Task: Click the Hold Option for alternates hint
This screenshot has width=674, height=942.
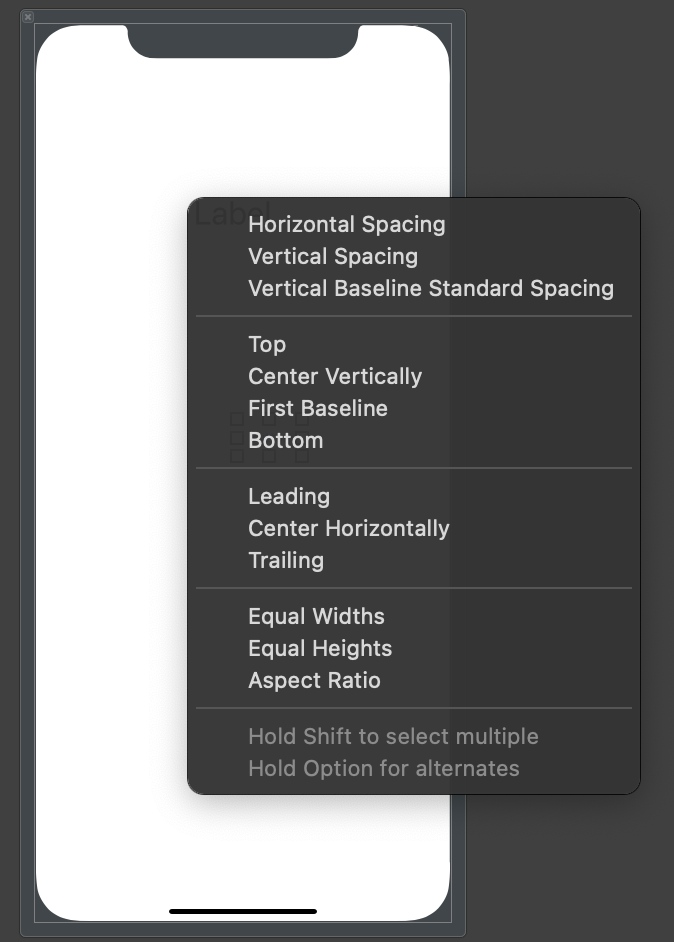Action: [383, 768]
